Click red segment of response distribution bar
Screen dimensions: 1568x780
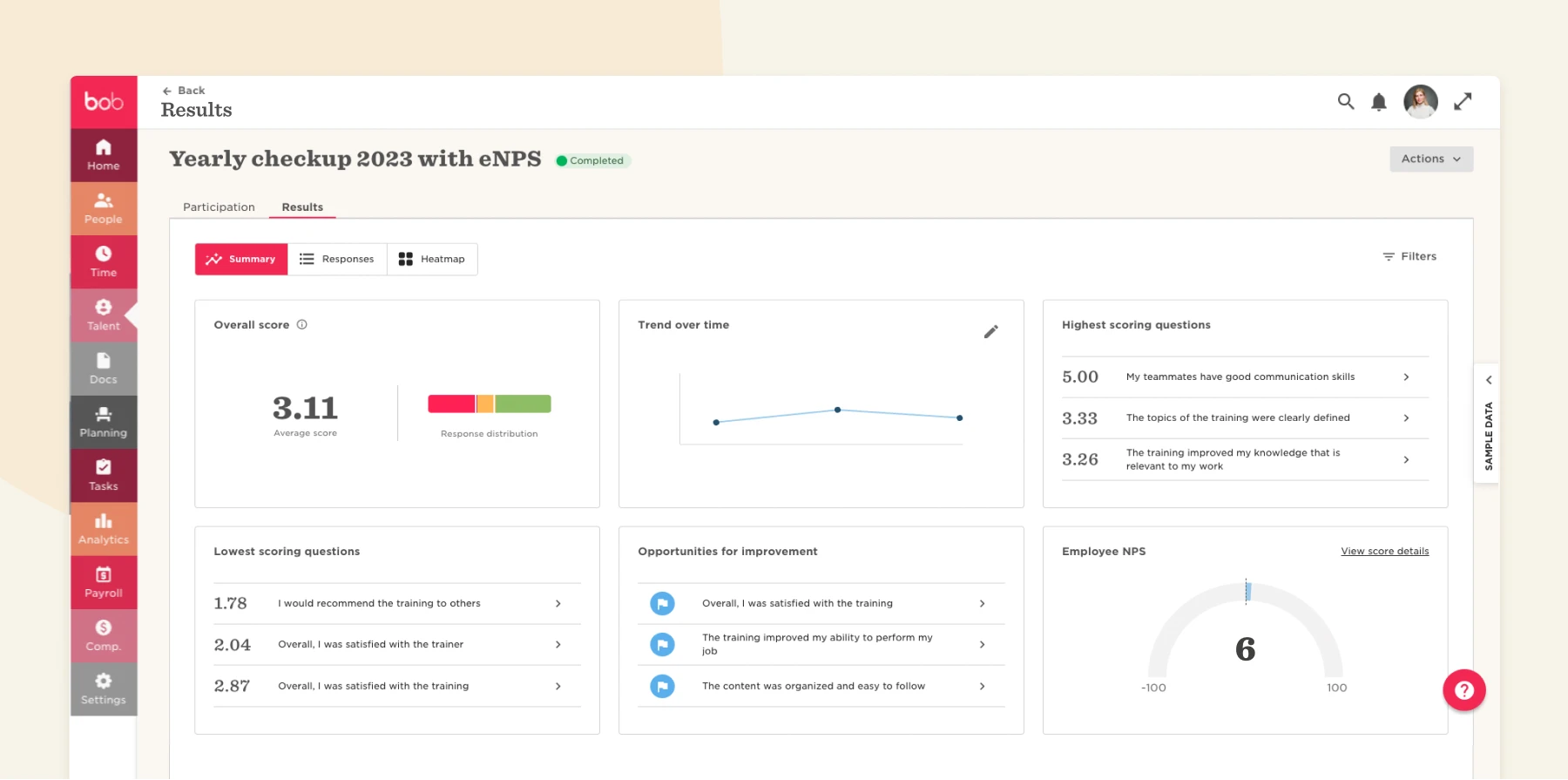tap(451, 404)
